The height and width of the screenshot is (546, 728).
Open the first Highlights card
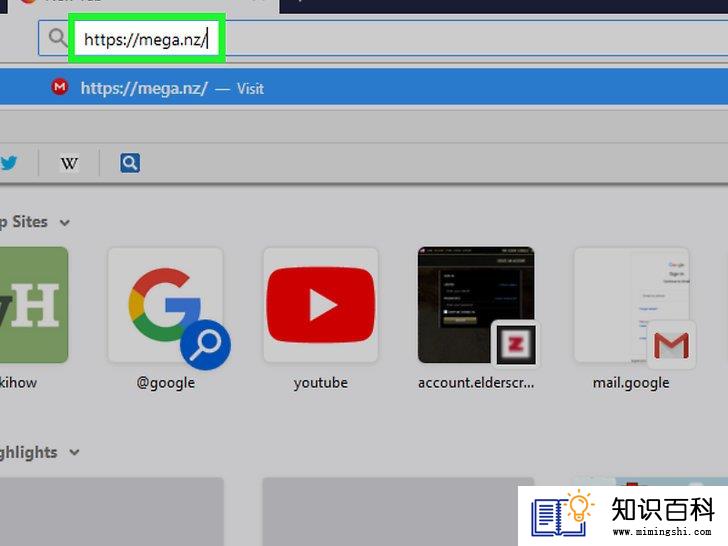coord(111,512)
